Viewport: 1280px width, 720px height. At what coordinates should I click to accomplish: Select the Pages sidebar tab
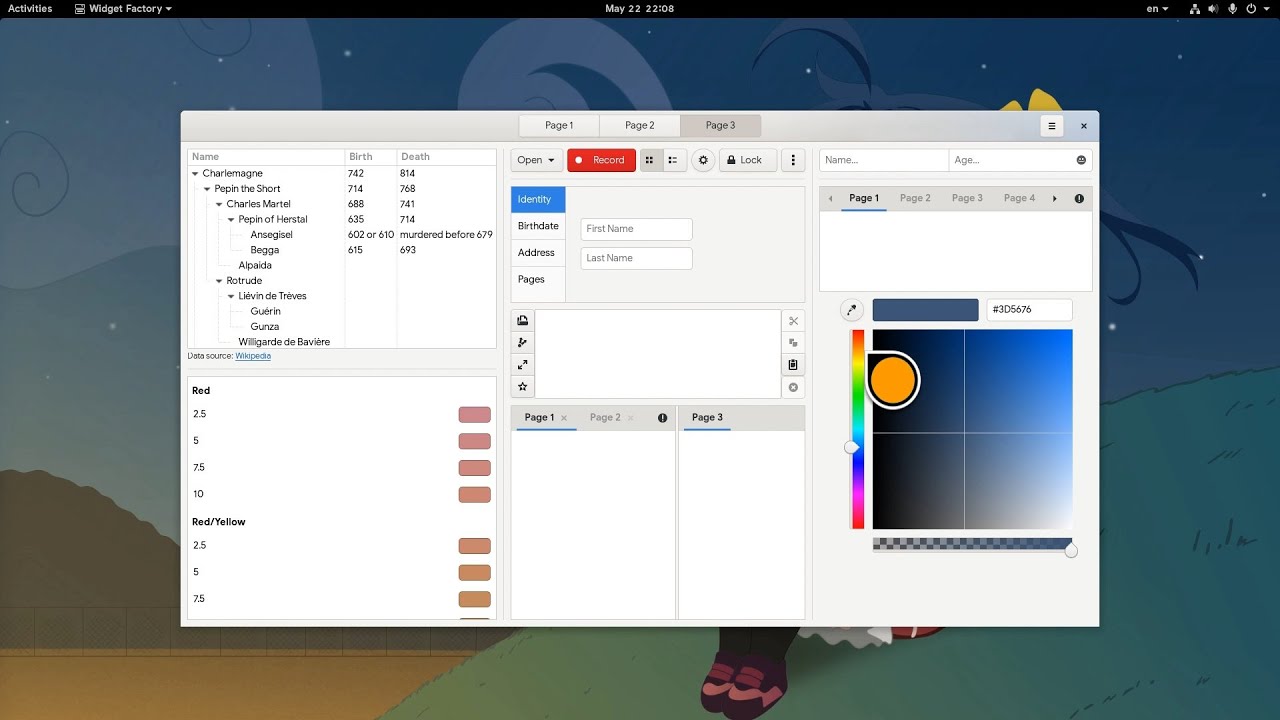coord(538,280)
